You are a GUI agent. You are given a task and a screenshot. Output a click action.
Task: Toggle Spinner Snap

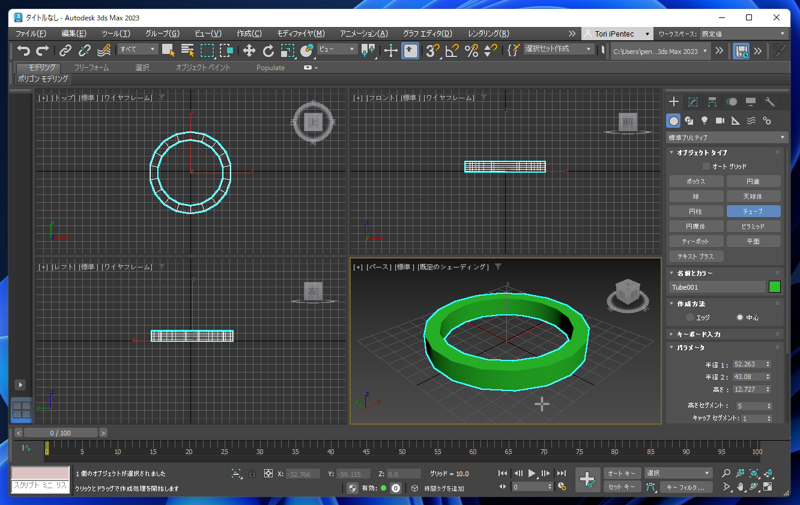pyautogui.click(x=490, y=50)
